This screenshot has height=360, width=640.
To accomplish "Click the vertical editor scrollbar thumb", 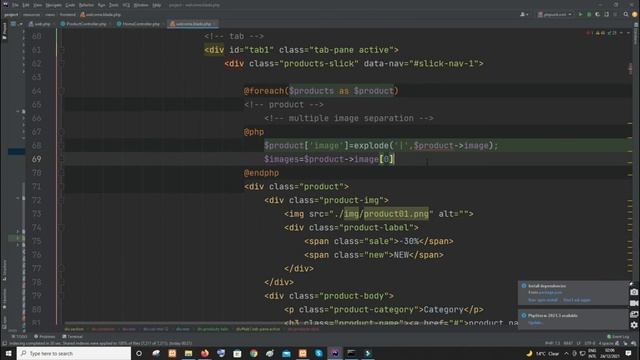I will (x=631, y=68).
